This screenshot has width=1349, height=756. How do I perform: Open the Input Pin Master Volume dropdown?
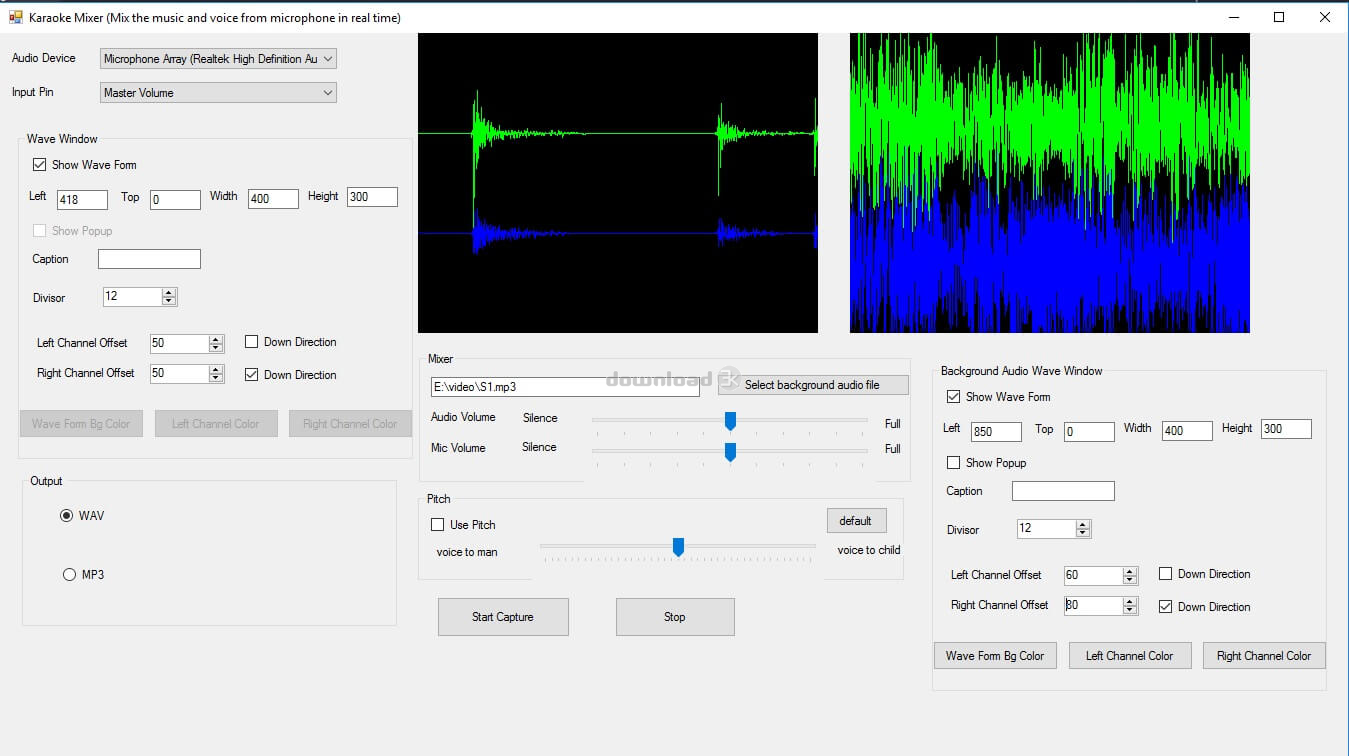tap(218, 93)
